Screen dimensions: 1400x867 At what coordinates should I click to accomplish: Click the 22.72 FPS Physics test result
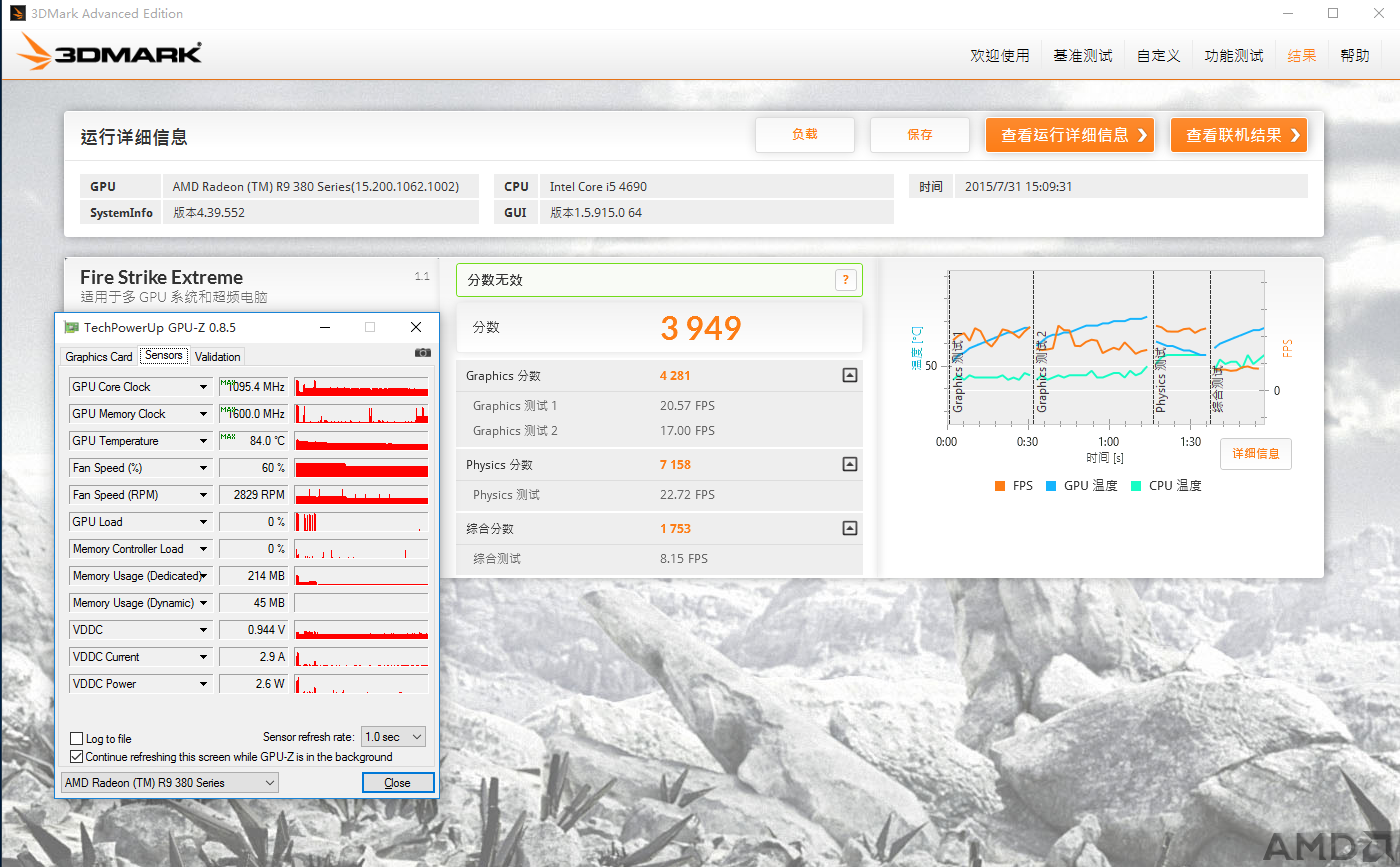[687, 495]
